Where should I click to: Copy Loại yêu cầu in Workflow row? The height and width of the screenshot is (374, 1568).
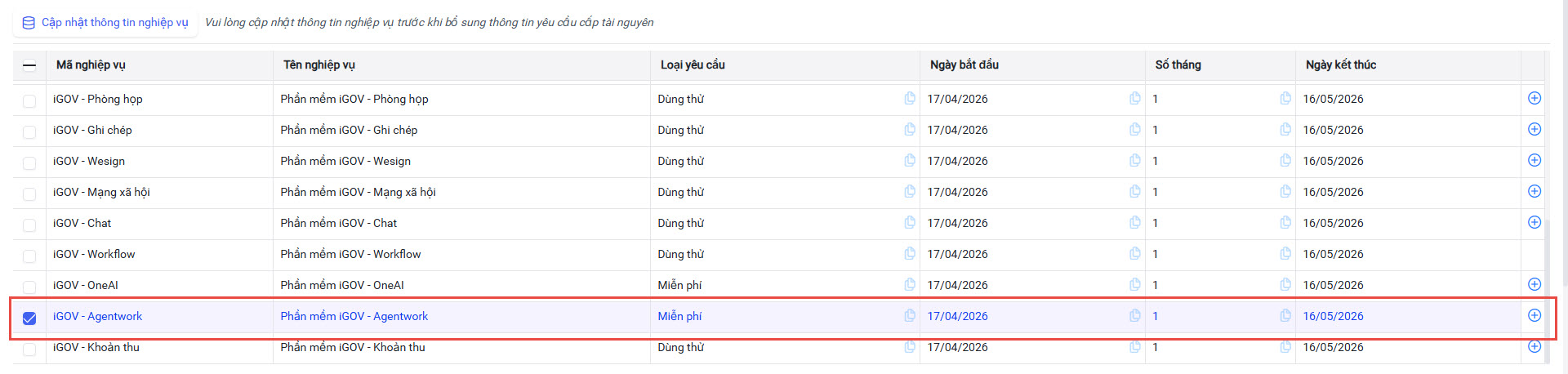[910, 253]
